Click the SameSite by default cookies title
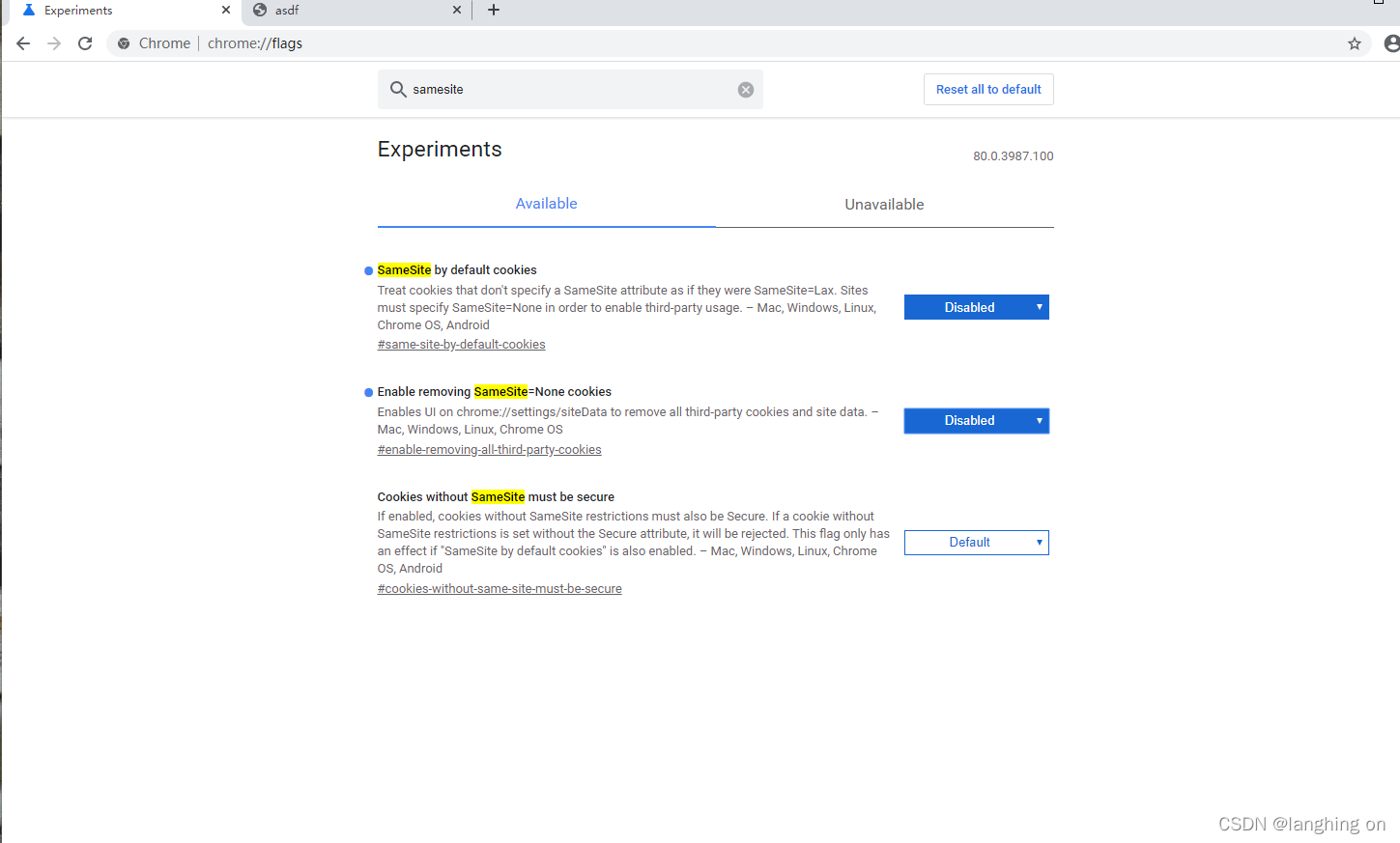 point(457,270)
